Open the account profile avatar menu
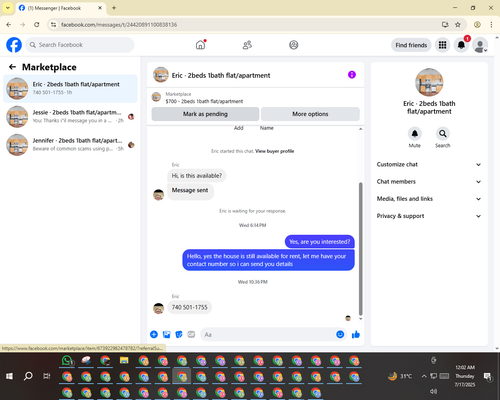This screenshot has height=400, width=500. (x=480, y=45)
